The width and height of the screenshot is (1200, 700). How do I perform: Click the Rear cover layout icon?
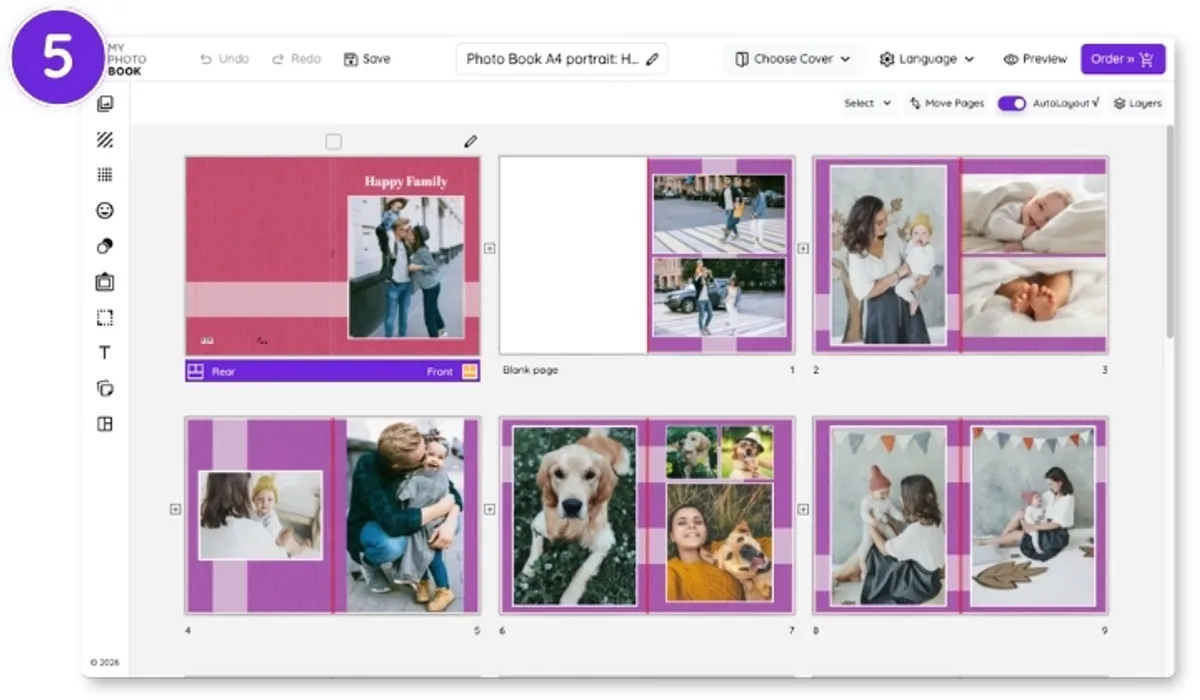pyautogui.click(x=195, y=371)
